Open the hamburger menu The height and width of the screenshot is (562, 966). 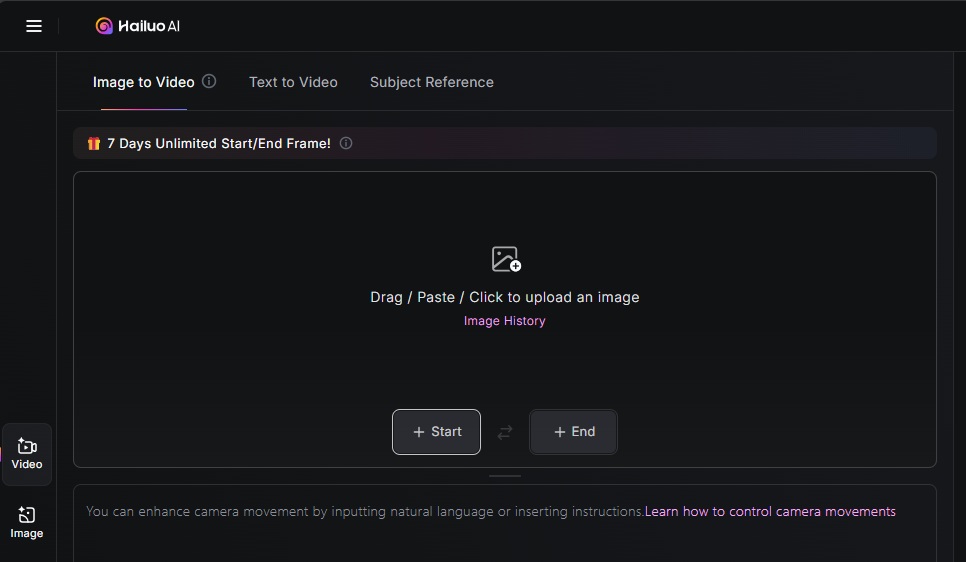34,26
